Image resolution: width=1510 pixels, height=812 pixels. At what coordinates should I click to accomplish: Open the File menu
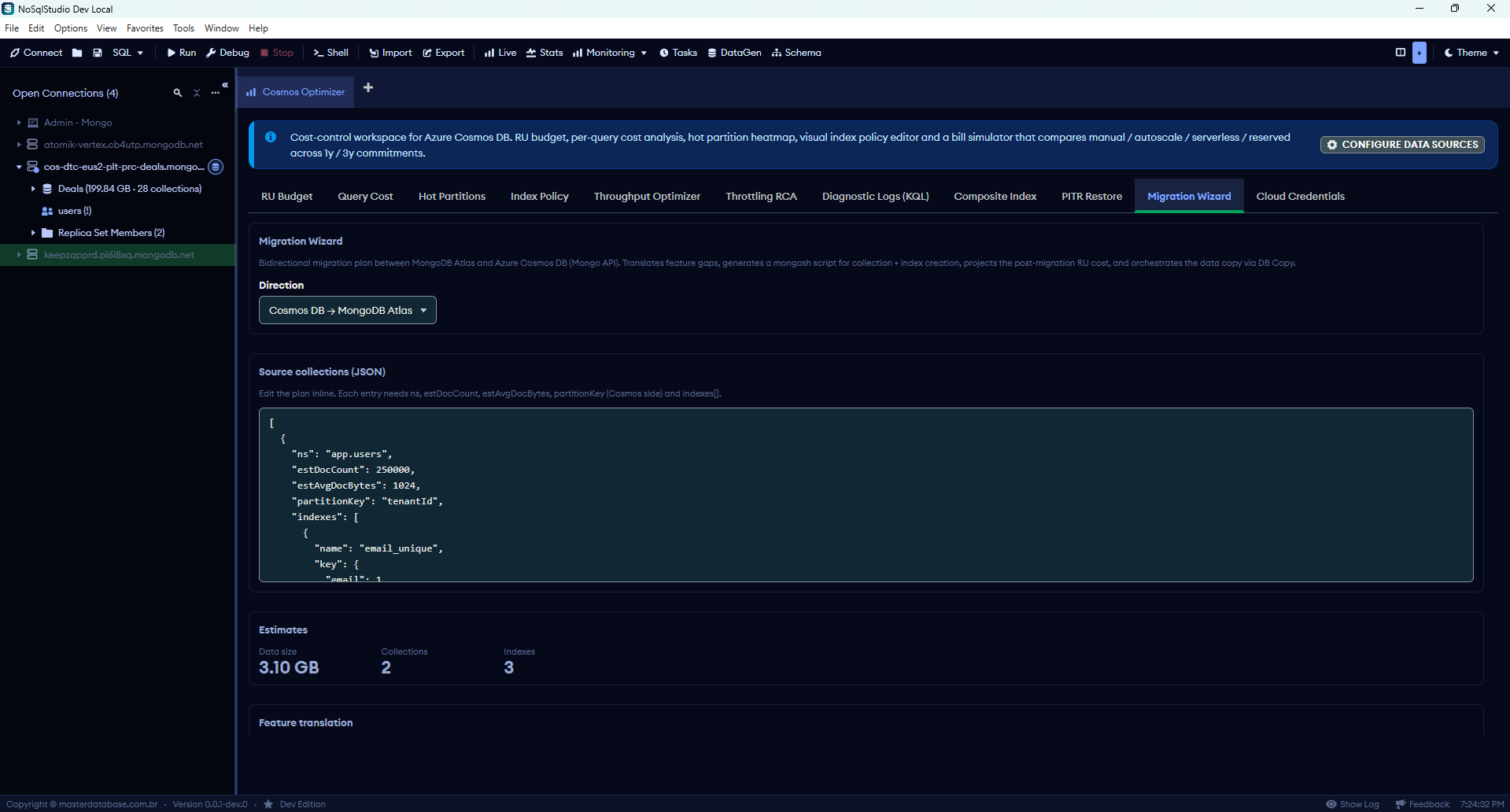click(x=12, y=28)
